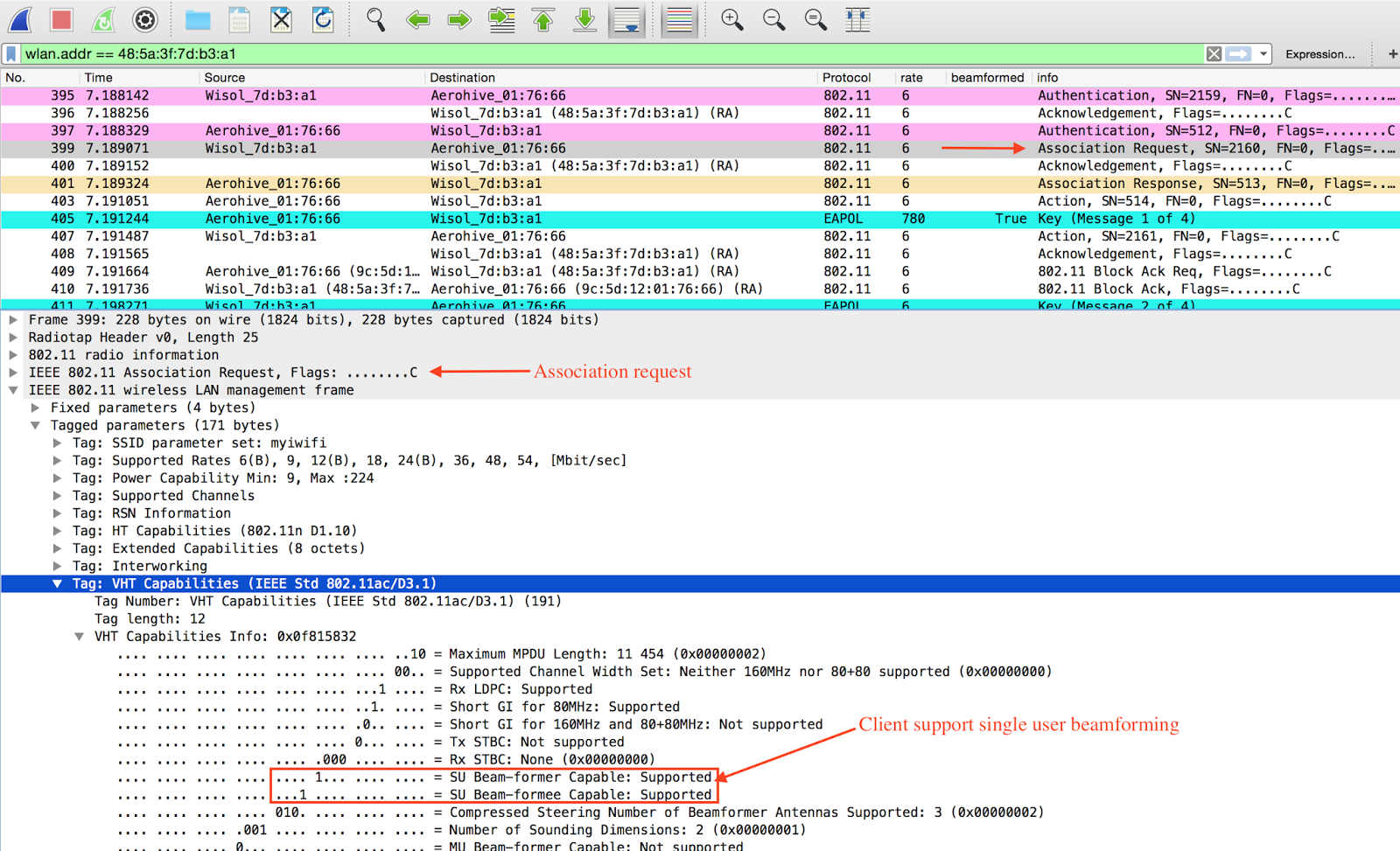1400x851 pixels.
Task: Sort packets by Destination column
Action: click(x=620, y=78)
